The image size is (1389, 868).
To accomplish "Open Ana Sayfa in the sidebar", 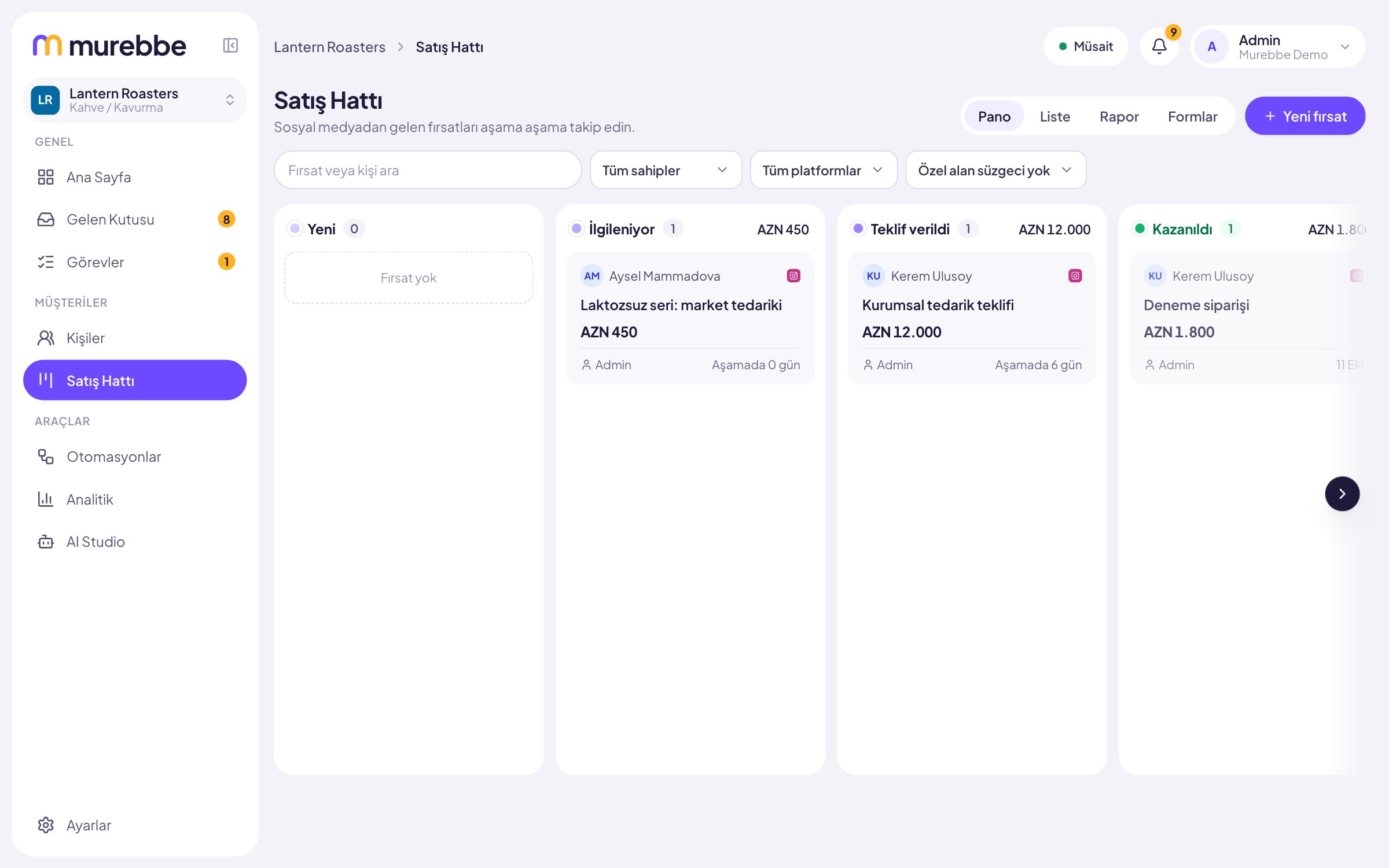I will (135, 177).
